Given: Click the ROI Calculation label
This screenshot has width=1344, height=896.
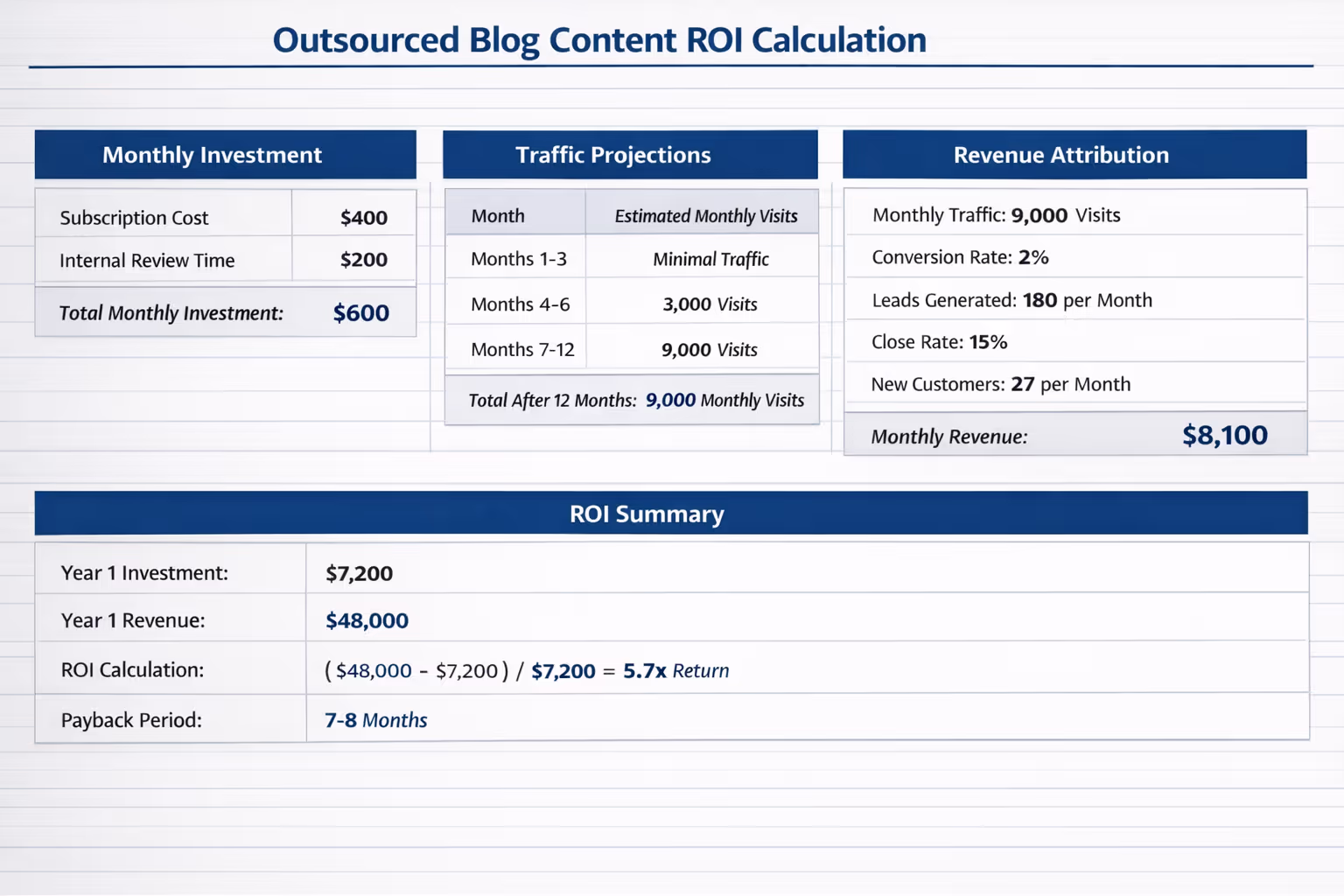Looking at the screenshot, I should 132,670.
